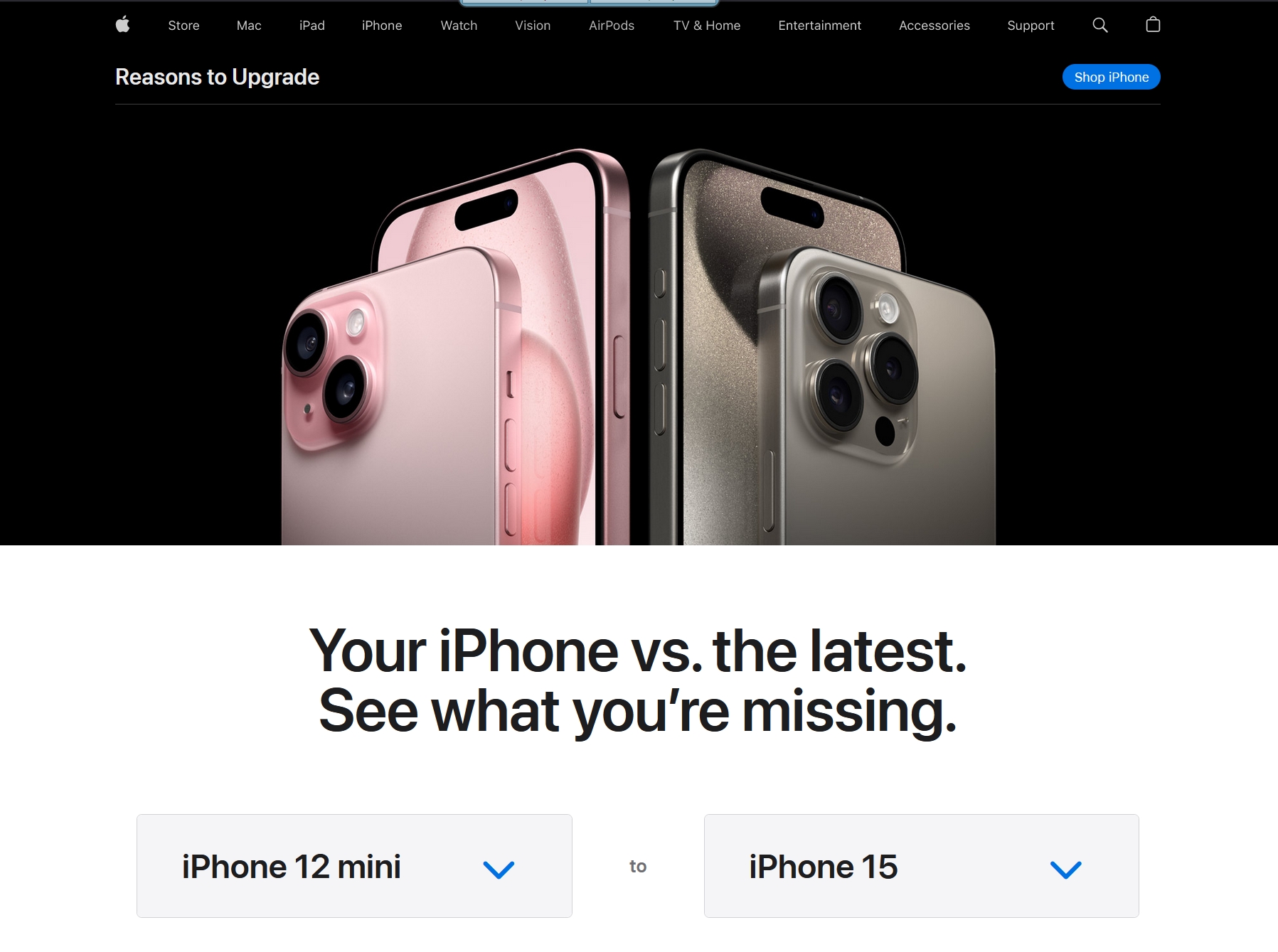Expand the iPhone 15 dropdown
The height and width of the screenshot is (952, 1278).
tap(921, 866)
